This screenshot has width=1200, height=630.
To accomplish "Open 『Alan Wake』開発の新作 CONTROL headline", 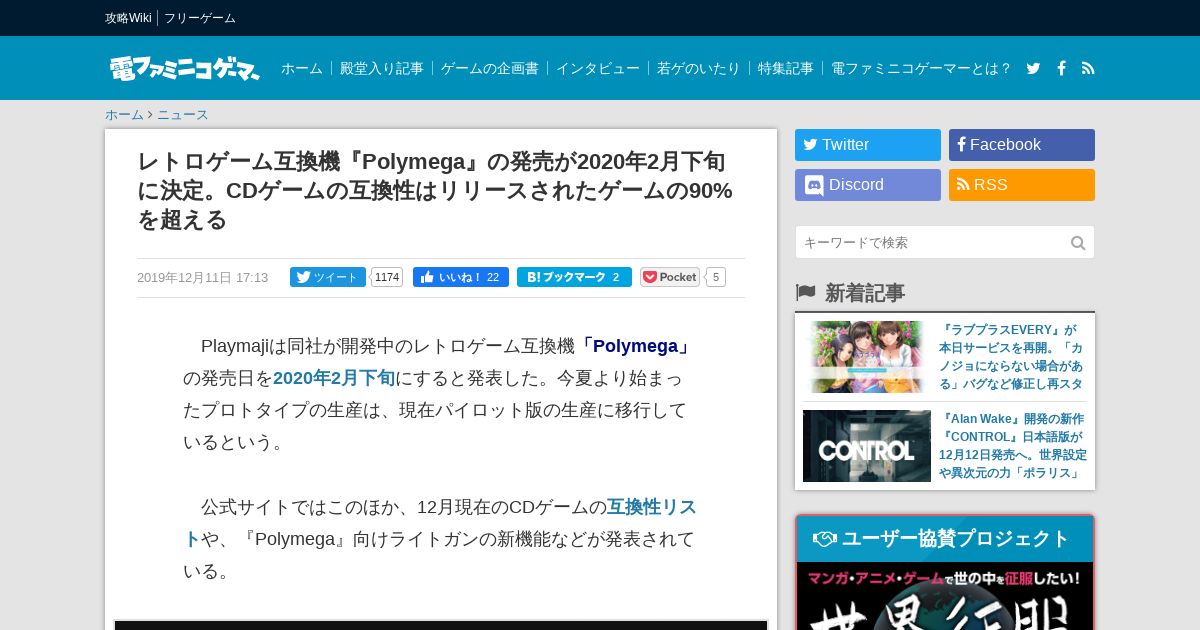I will click(1012, 446).
